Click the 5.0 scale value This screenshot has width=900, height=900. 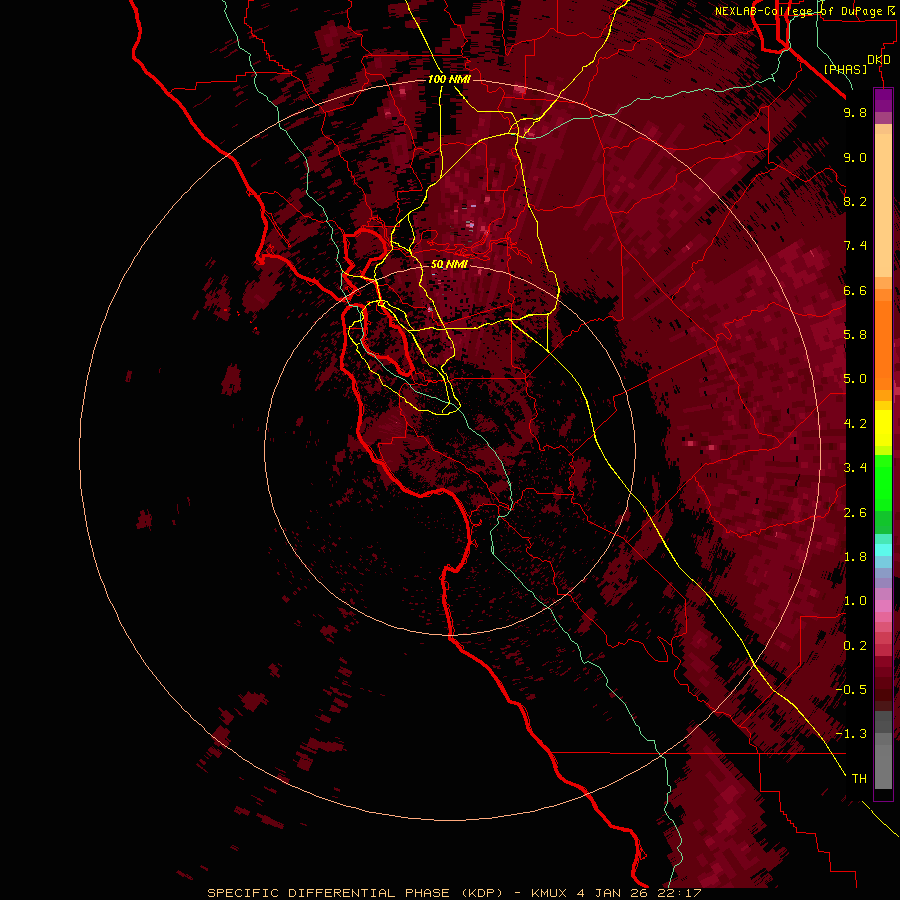click(x=855, y=379)
